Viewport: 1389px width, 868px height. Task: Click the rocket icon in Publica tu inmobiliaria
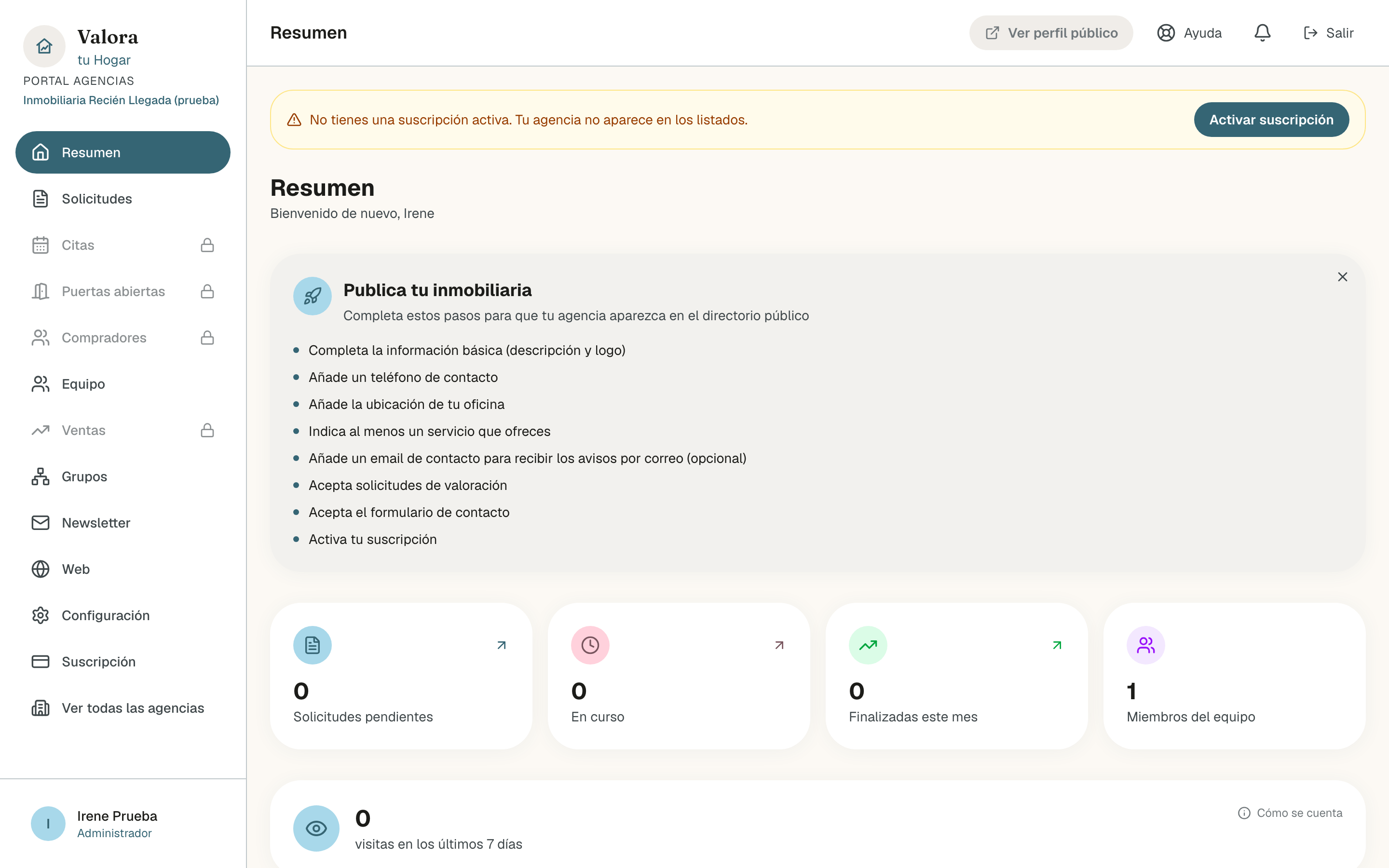pos(312,296)
